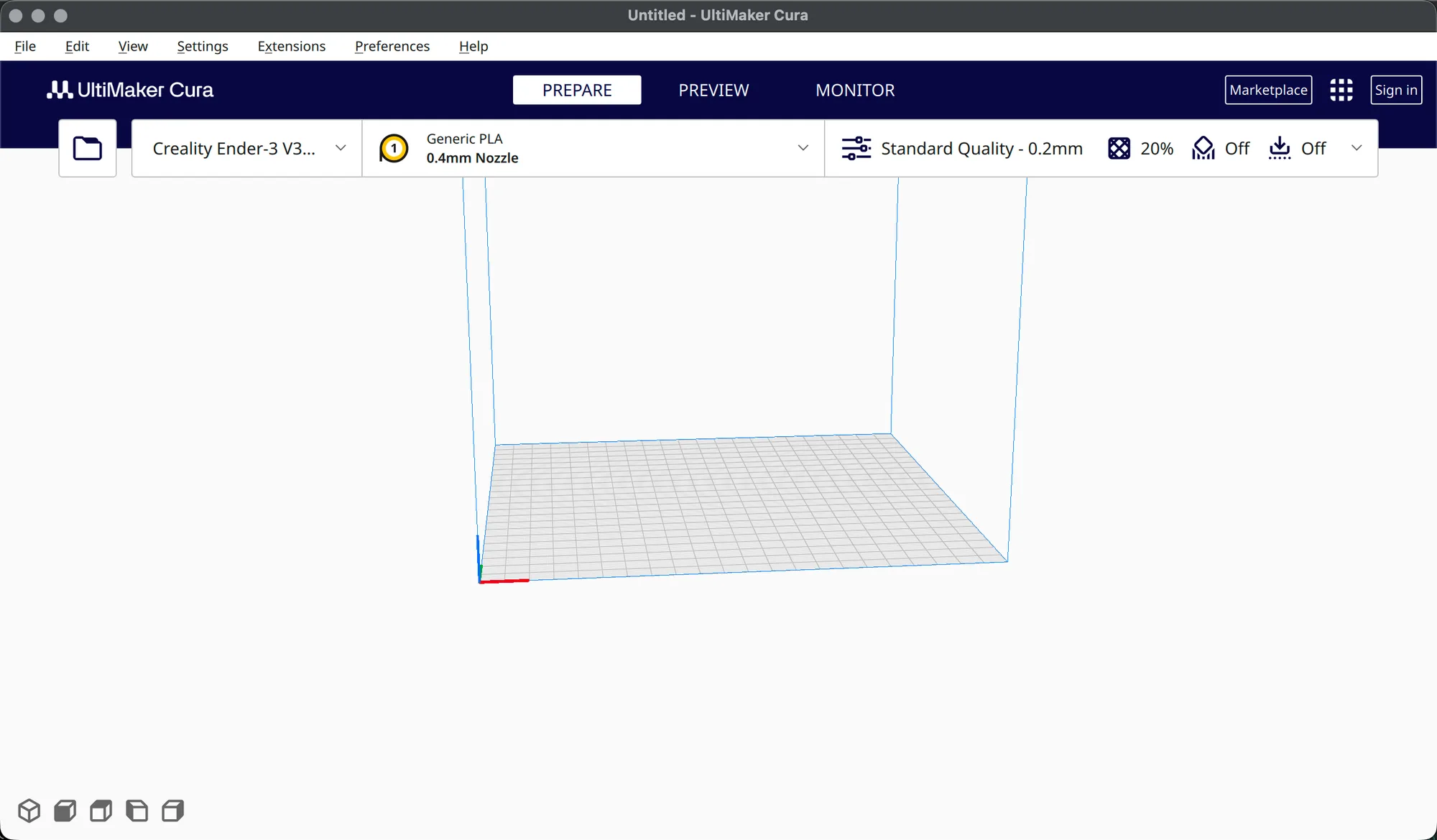
Task: Switch to PREVIEW stage tab
Action: point(713,90)
